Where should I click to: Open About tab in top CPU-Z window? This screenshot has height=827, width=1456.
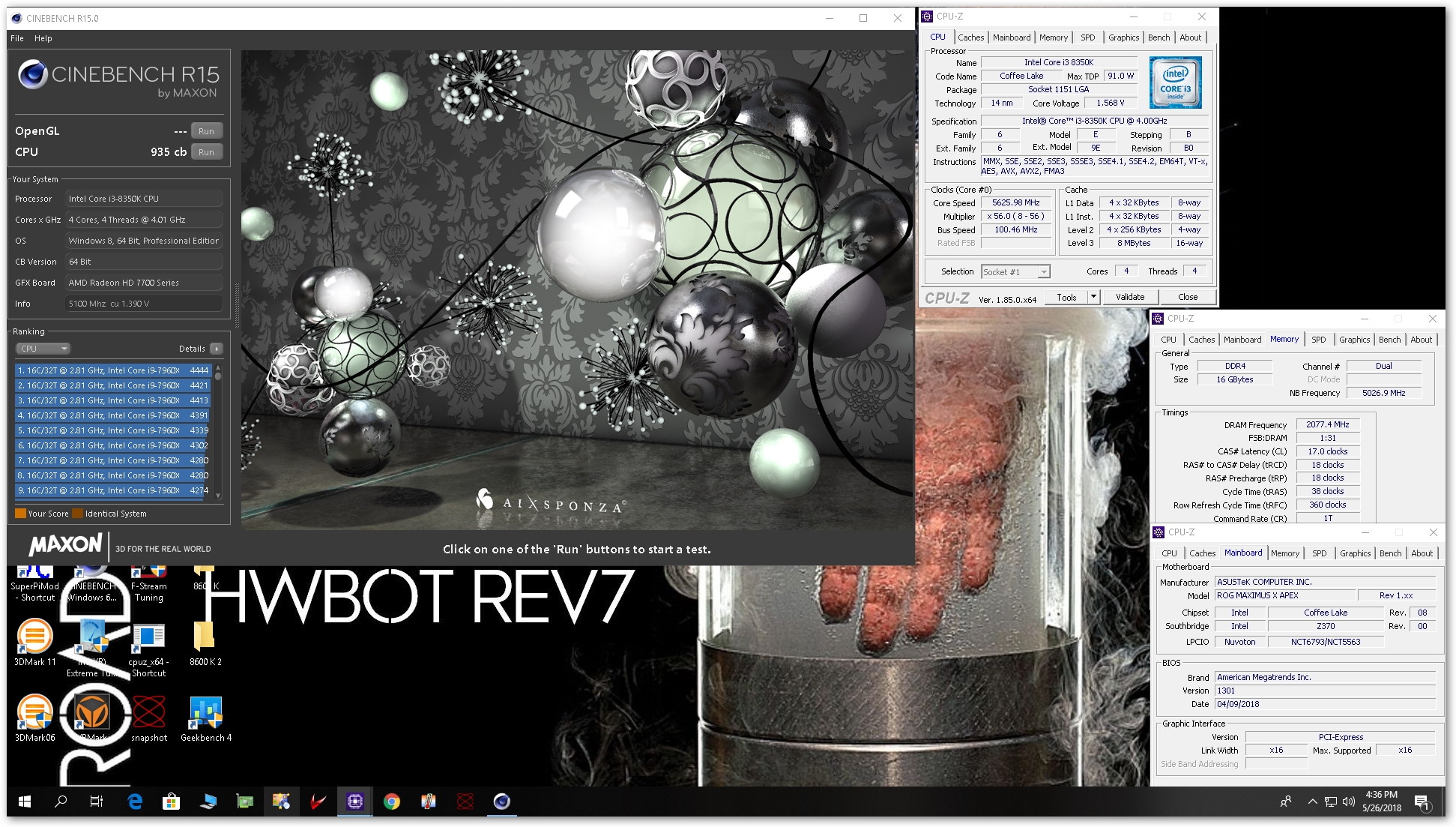click(1190, 37)
